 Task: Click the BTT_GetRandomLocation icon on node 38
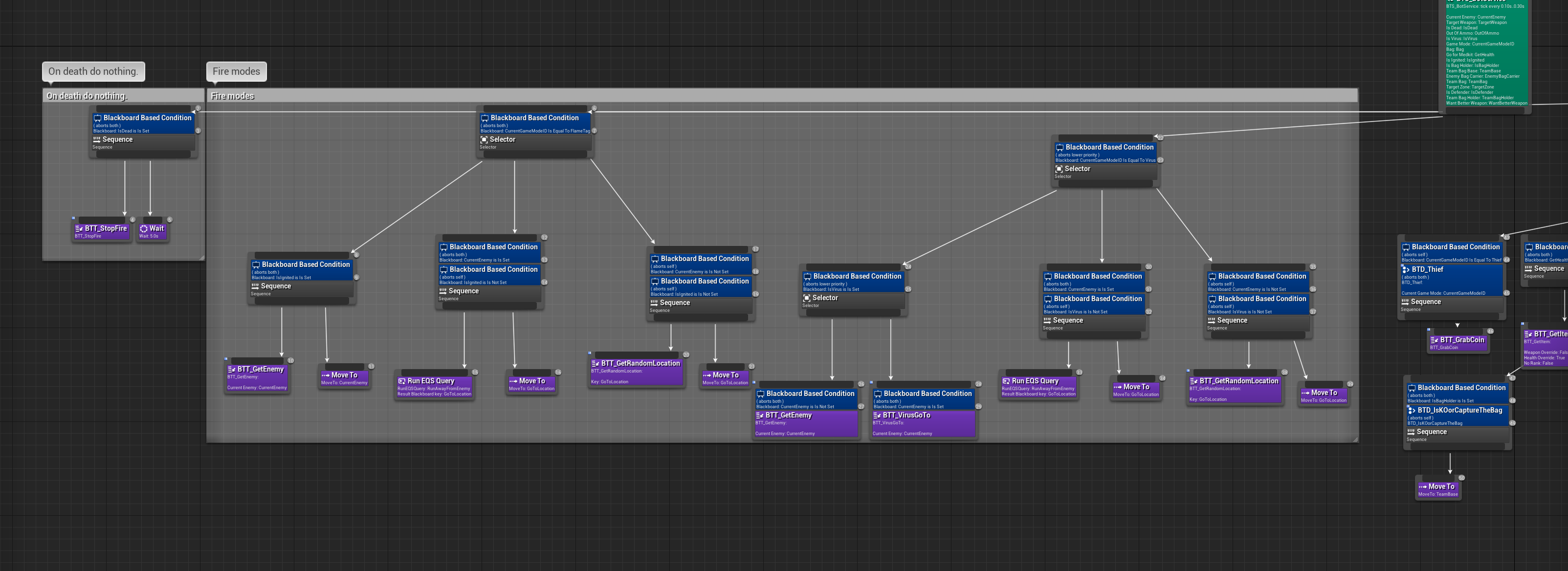pyautogui.click(x=1193, y=381)
